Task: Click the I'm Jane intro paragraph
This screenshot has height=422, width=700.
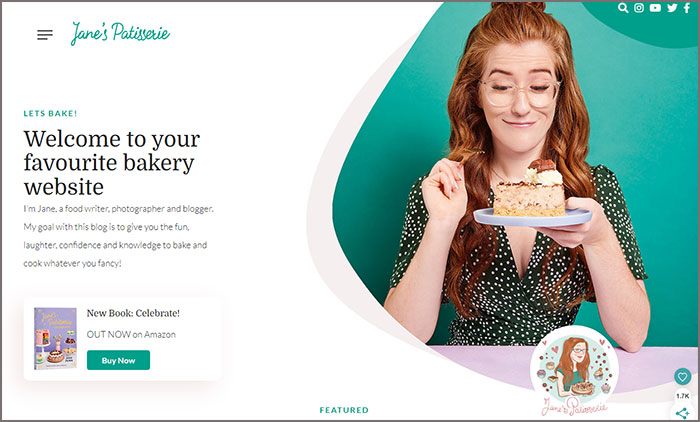Action: (x=119, y=236)
